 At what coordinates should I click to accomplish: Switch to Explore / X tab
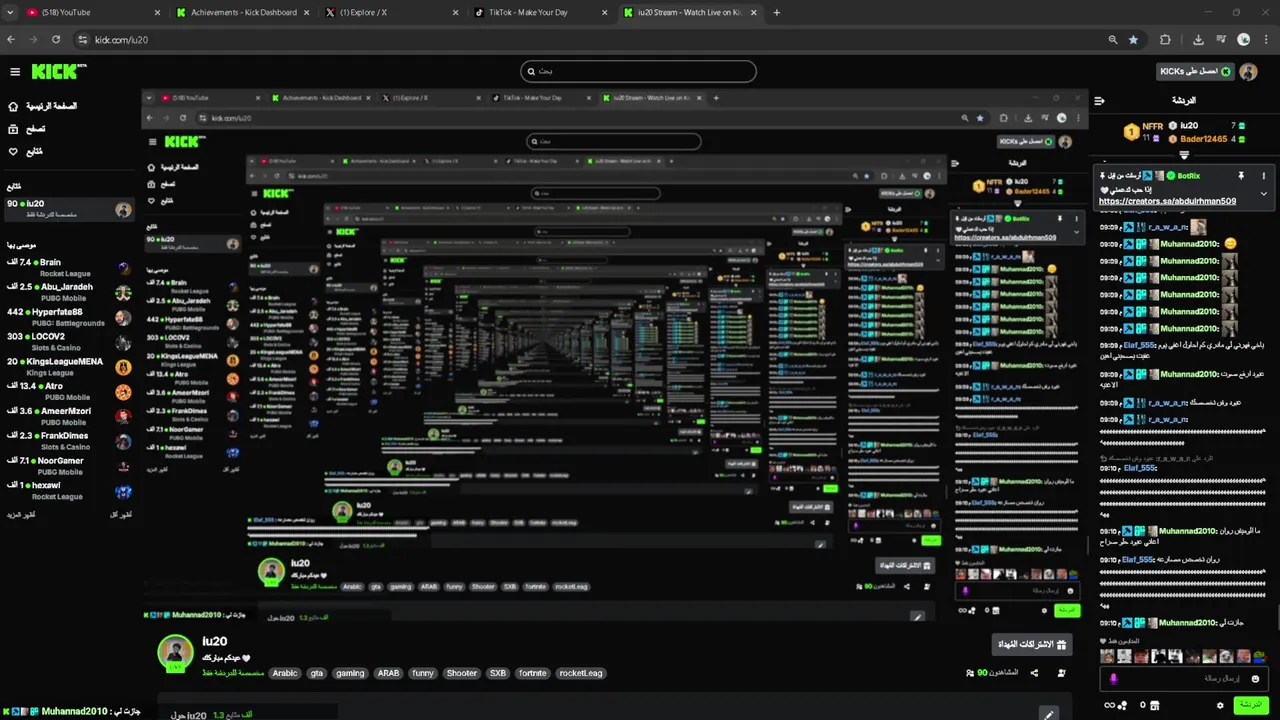coord(393,12)
